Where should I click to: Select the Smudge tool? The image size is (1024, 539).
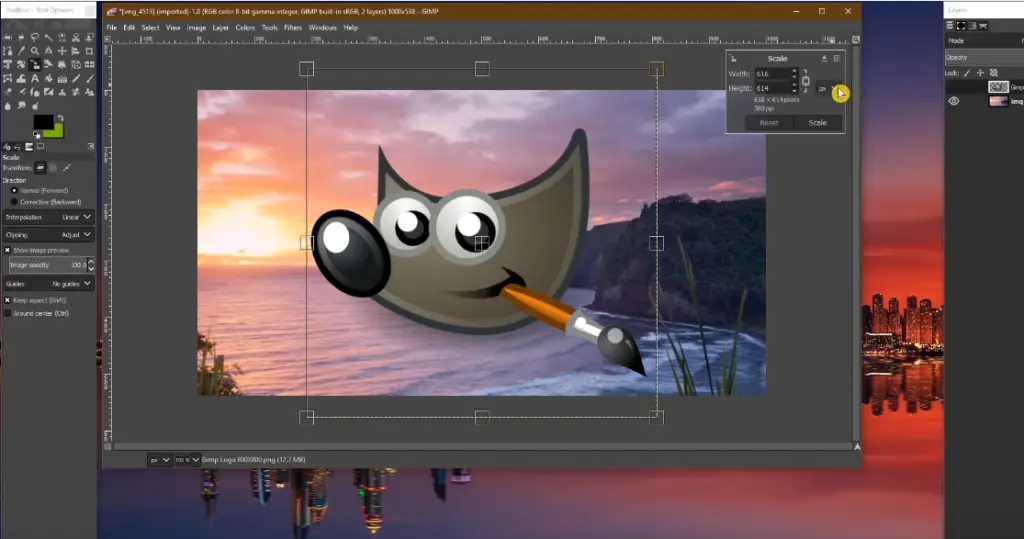[x=21, y=106]
